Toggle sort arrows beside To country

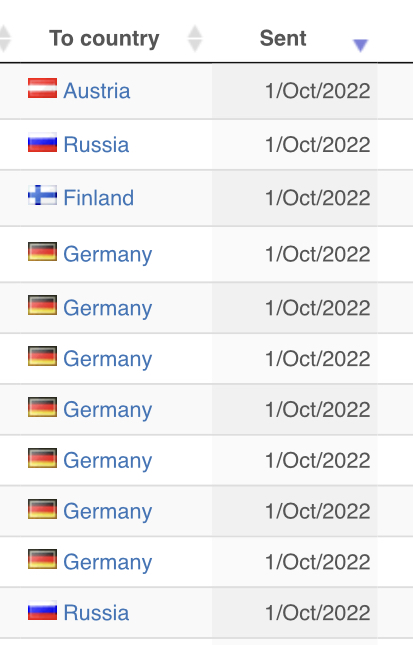pos(195,39)
